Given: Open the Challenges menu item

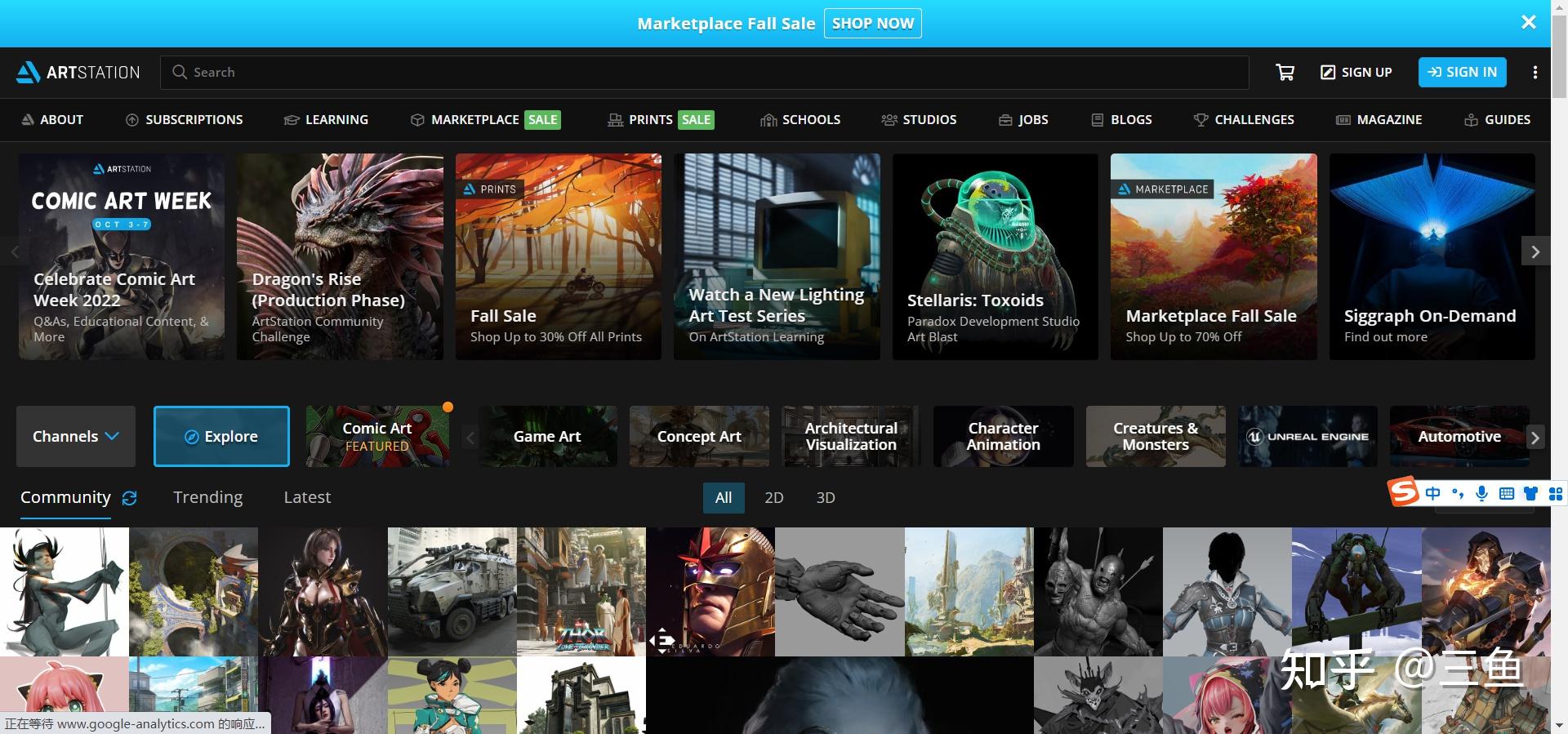Looking at the screenshot, I should click(x=1244, y=119).
